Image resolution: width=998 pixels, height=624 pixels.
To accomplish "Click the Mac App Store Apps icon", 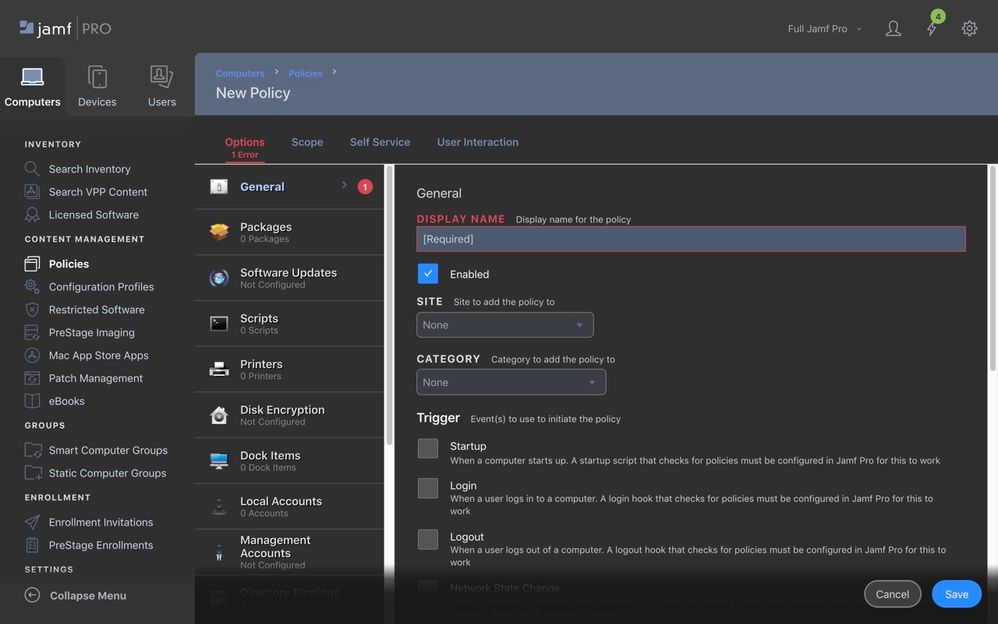I will 32,355.
